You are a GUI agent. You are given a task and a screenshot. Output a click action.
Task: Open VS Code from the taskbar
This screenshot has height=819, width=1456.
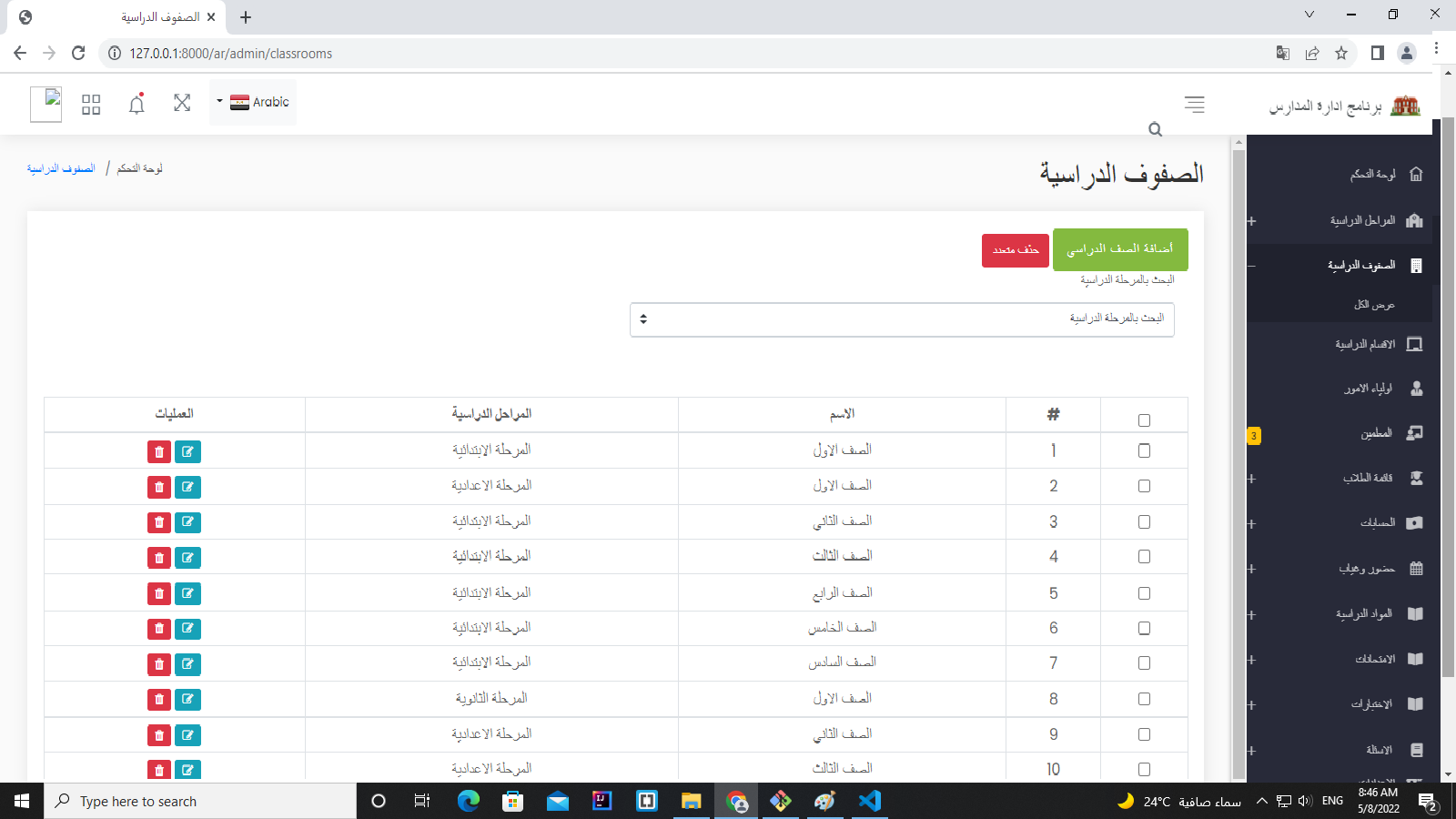click(x=870, y=801)
